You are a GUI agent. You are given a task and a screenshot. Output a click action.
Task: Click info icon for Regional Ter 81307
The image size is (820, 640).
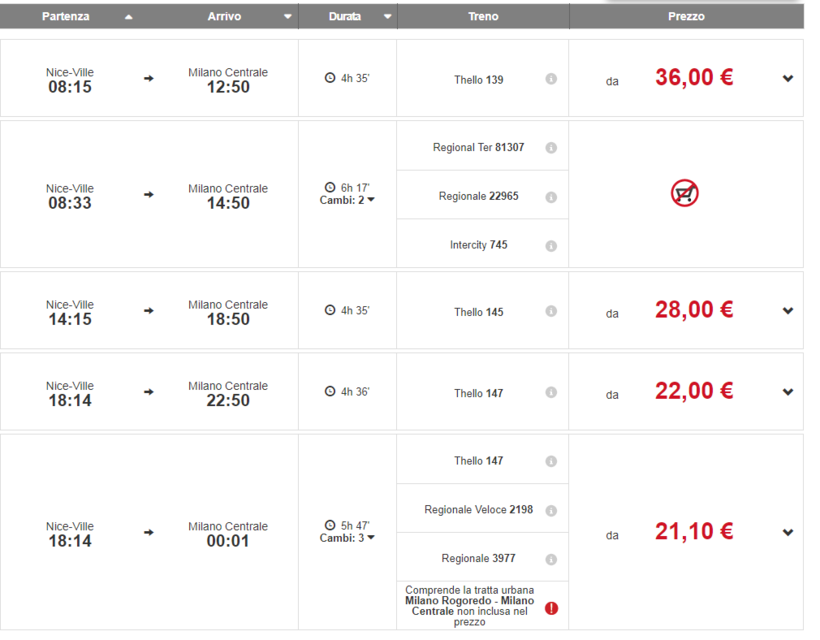click(551, 148)
